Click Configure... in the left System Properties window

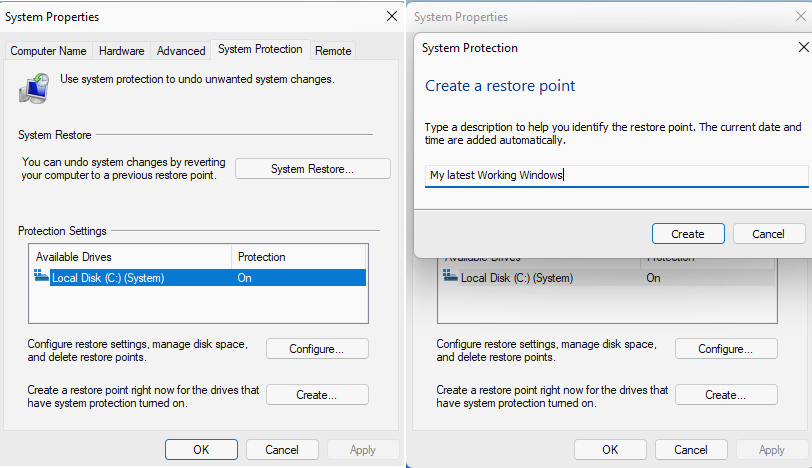coord(317,349)
